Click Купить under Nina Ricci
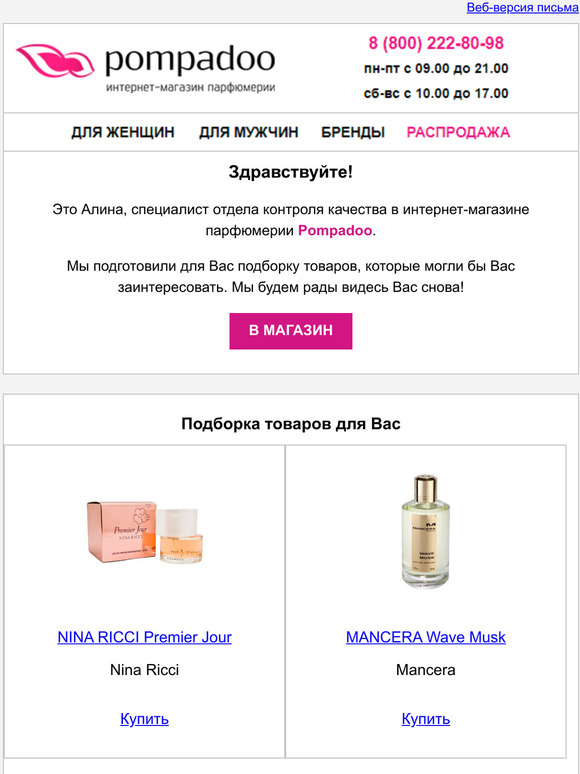This screenshot has width=580, height=774. pyautogui.click(x=145, y=719)
